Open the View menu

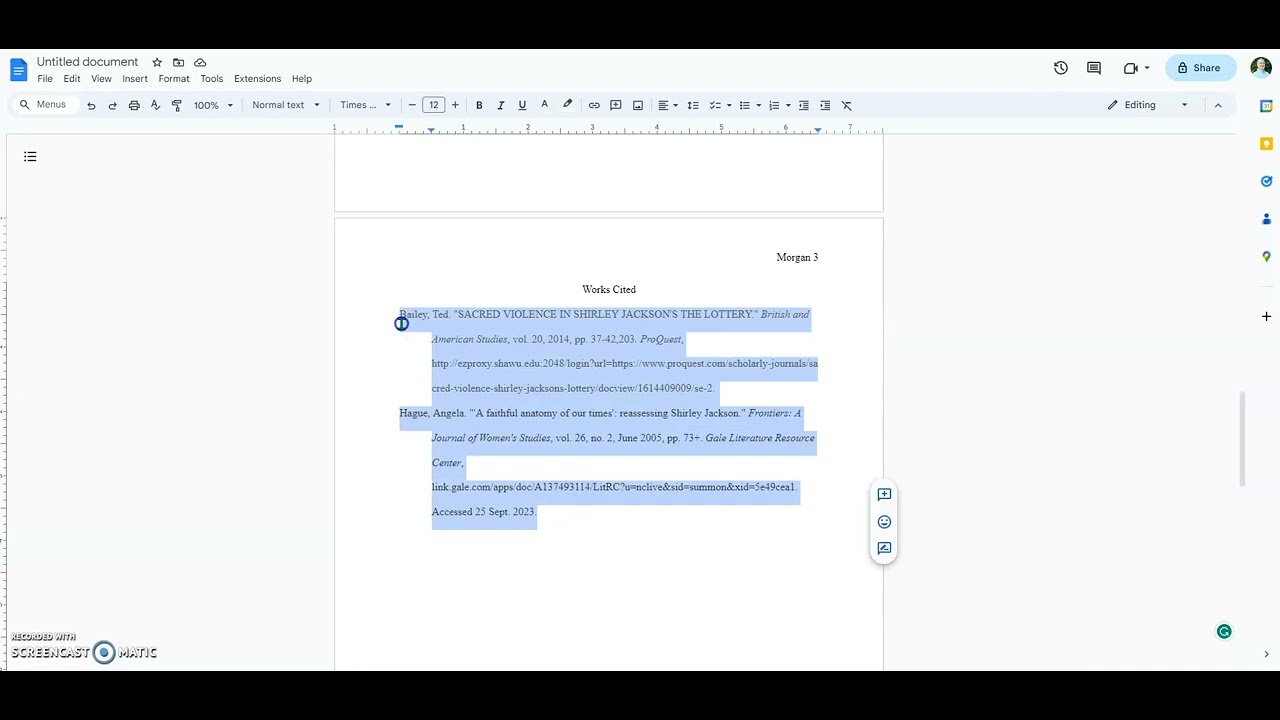click(x=101, y=79)
